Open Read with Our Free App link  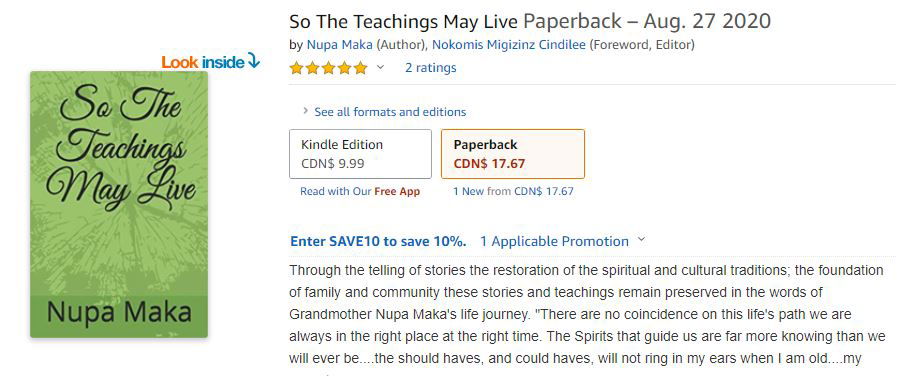coord(360,192)
